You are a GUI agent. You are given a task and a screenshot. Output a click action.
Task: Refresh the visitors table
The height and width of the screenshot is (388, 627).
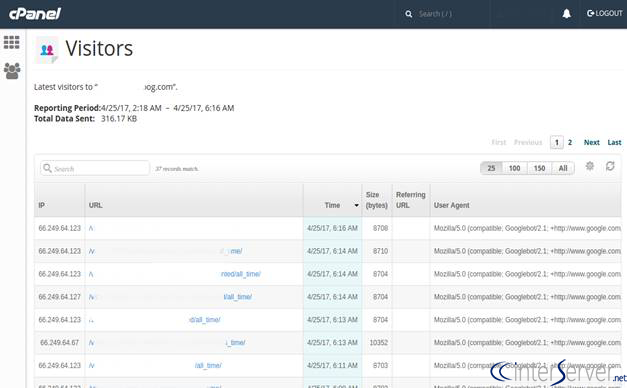point(610,166)
